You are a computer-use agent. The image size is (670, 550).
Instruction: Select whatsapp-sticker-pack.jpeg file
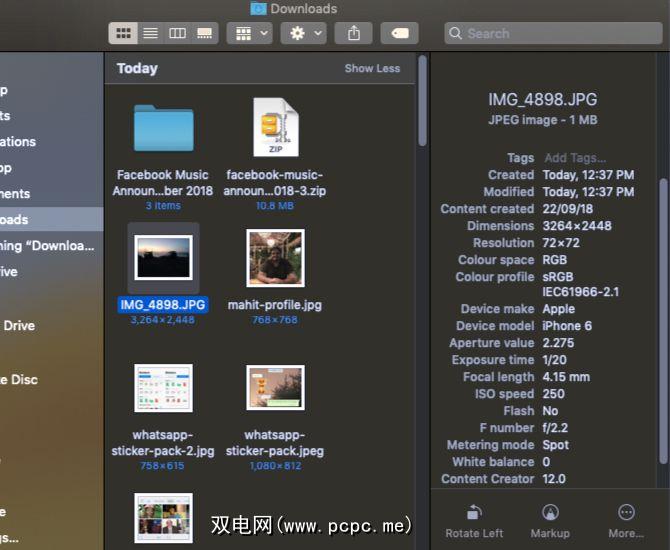click(275, 388)
